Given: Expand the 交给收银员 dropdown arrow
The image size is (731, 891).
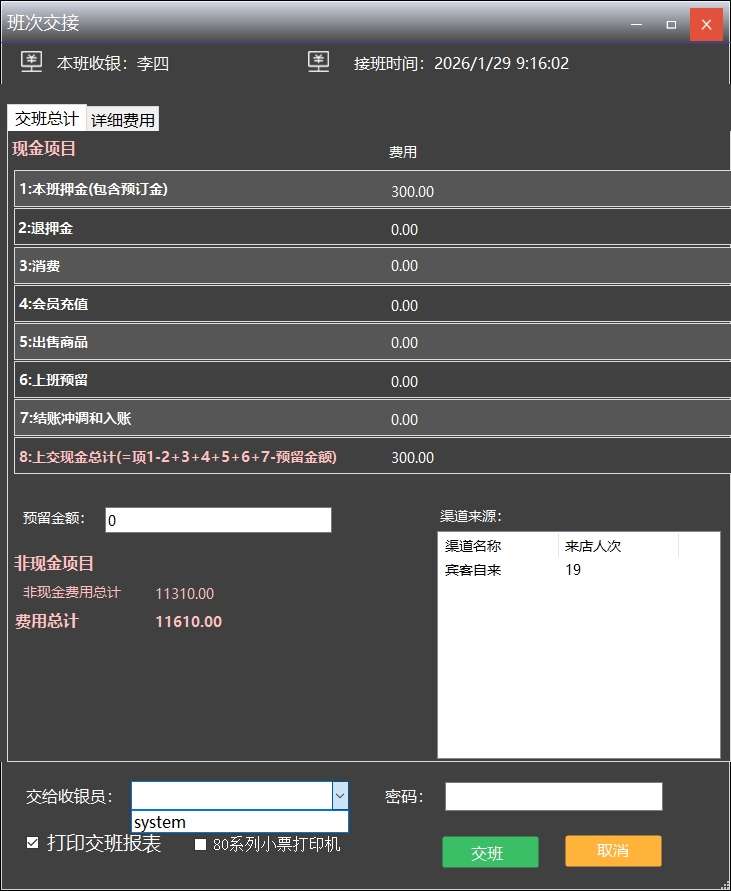Looking at the screenshot, I should (340, 796).
